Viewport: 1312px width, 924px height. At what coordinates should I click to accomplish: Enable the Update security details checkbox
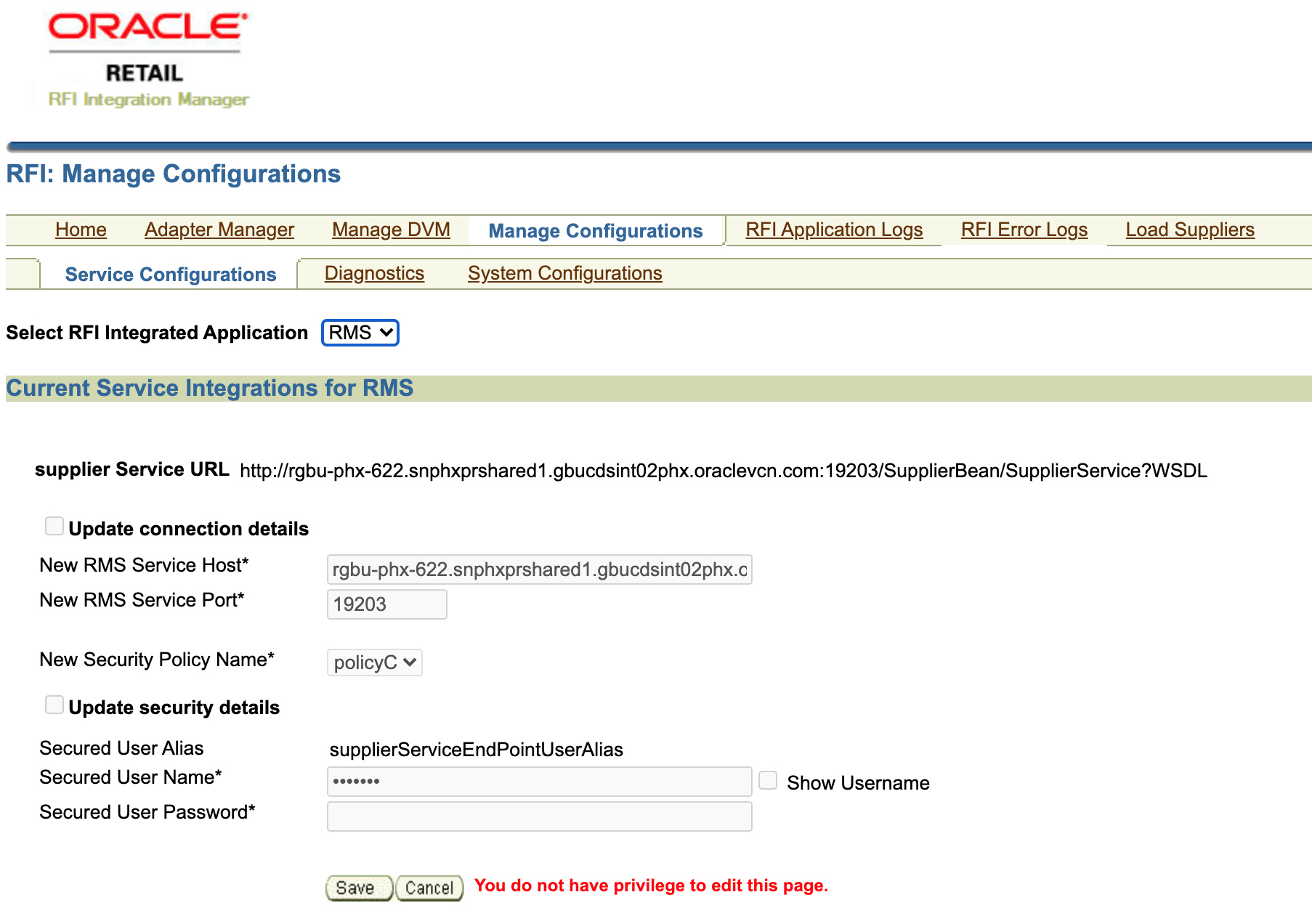pyautogui.click(x=54, y=704)
